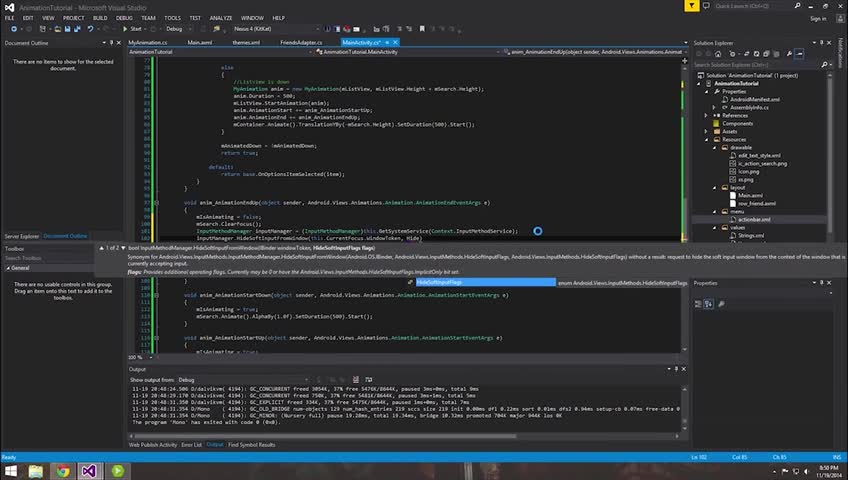The height and width of the screenshot is (480, 848).
Task: Expand the References node
Action: pos(706,115)
